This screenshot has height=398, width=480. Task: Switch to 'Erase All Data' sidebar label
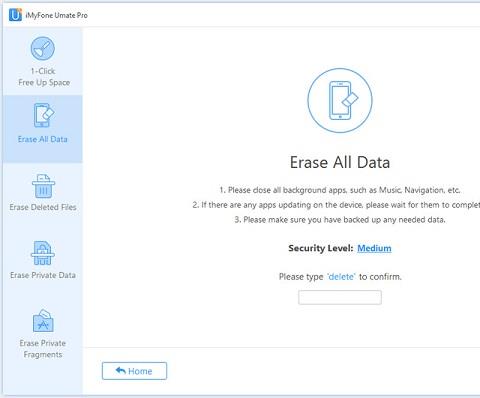(43, 139)
